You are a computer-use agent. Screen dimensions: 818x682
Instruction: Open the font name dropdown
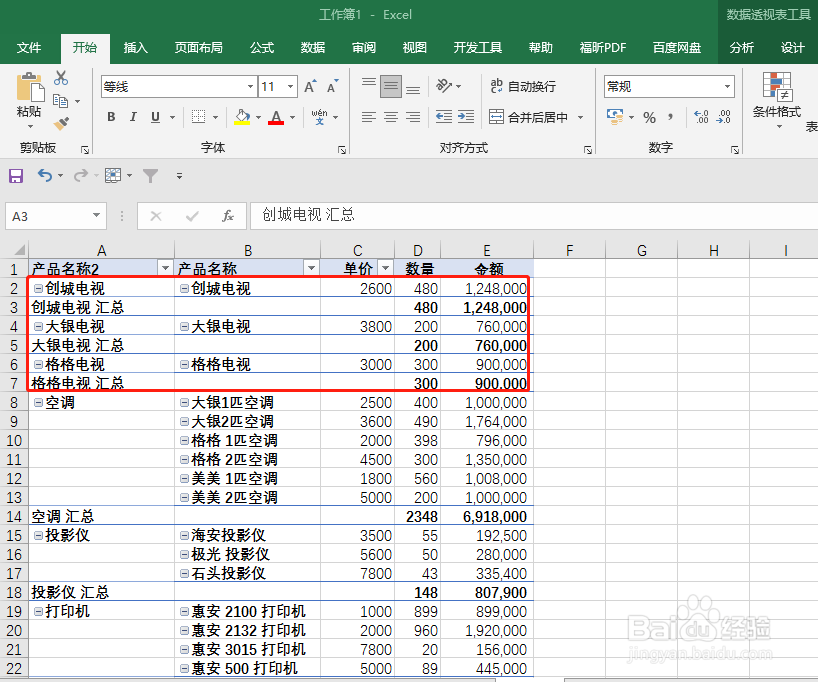click(250, 87)
